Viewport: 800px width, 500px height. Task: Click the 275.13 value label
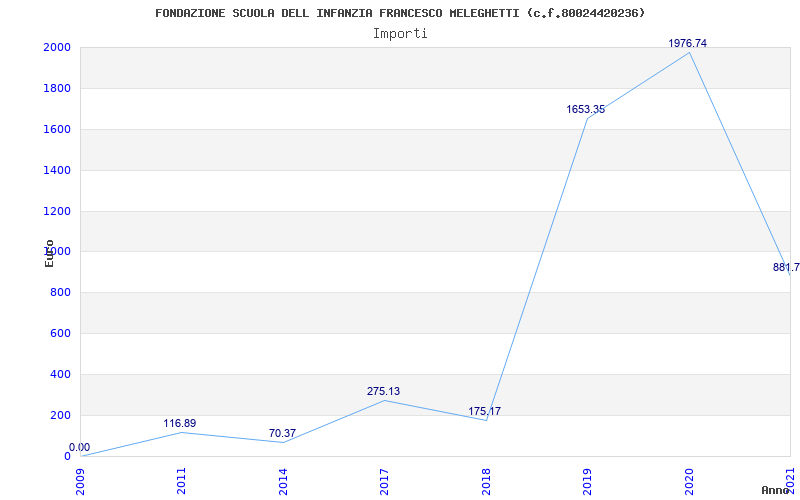click(383, 391)
